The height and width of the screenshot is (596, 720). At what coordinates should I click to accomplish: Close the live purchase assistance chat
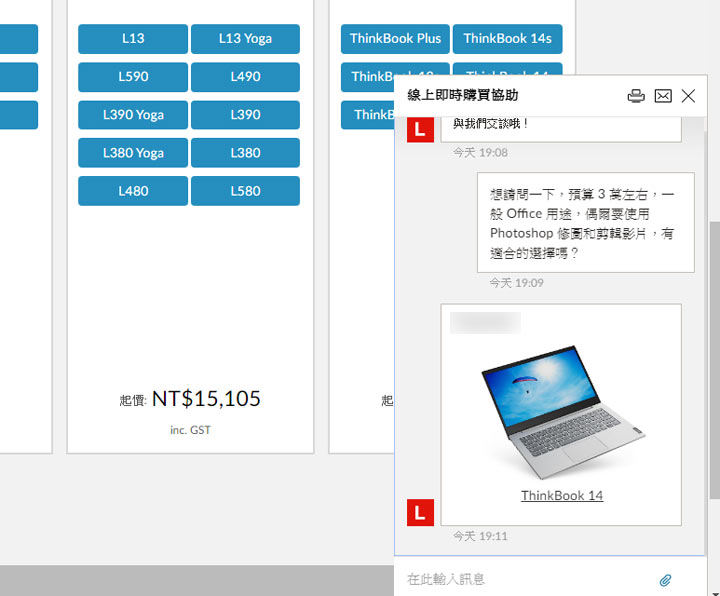(x=688, y=96)
